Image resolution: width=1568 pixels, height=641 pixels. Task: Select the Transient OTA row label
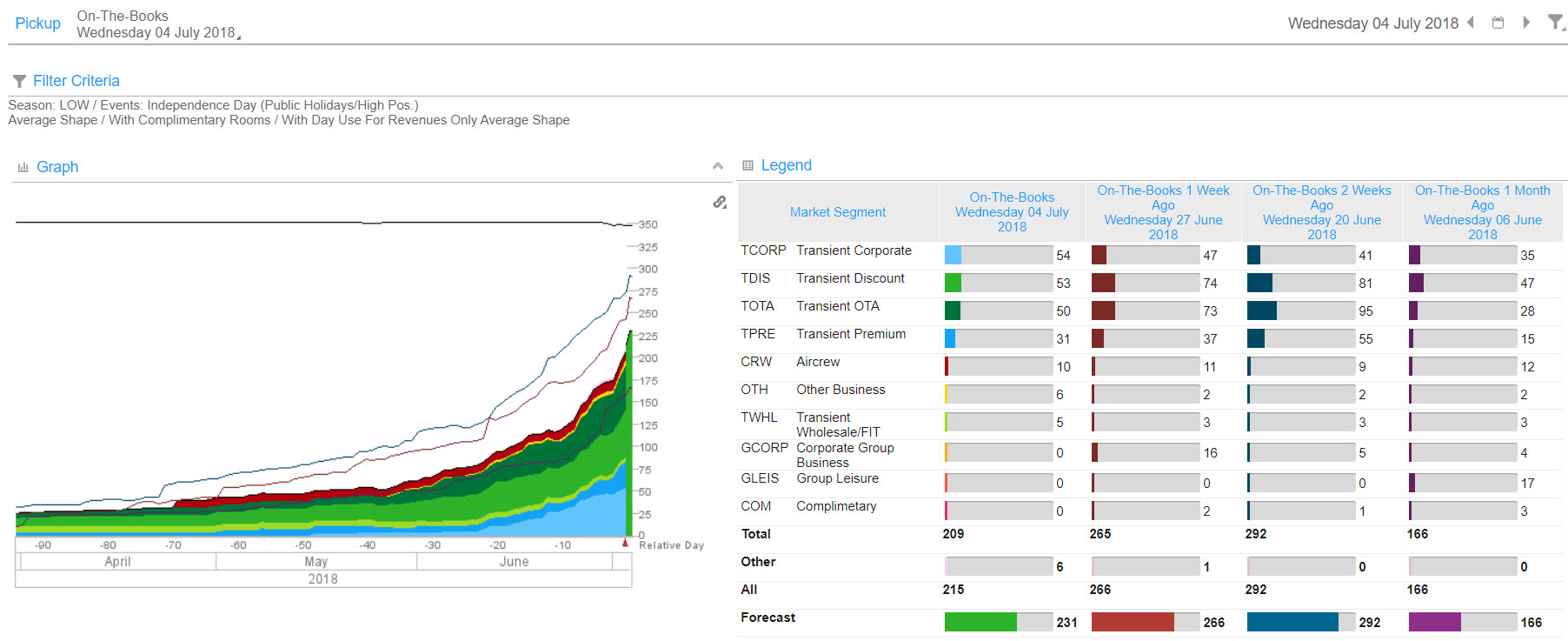[x=837, y=306]
